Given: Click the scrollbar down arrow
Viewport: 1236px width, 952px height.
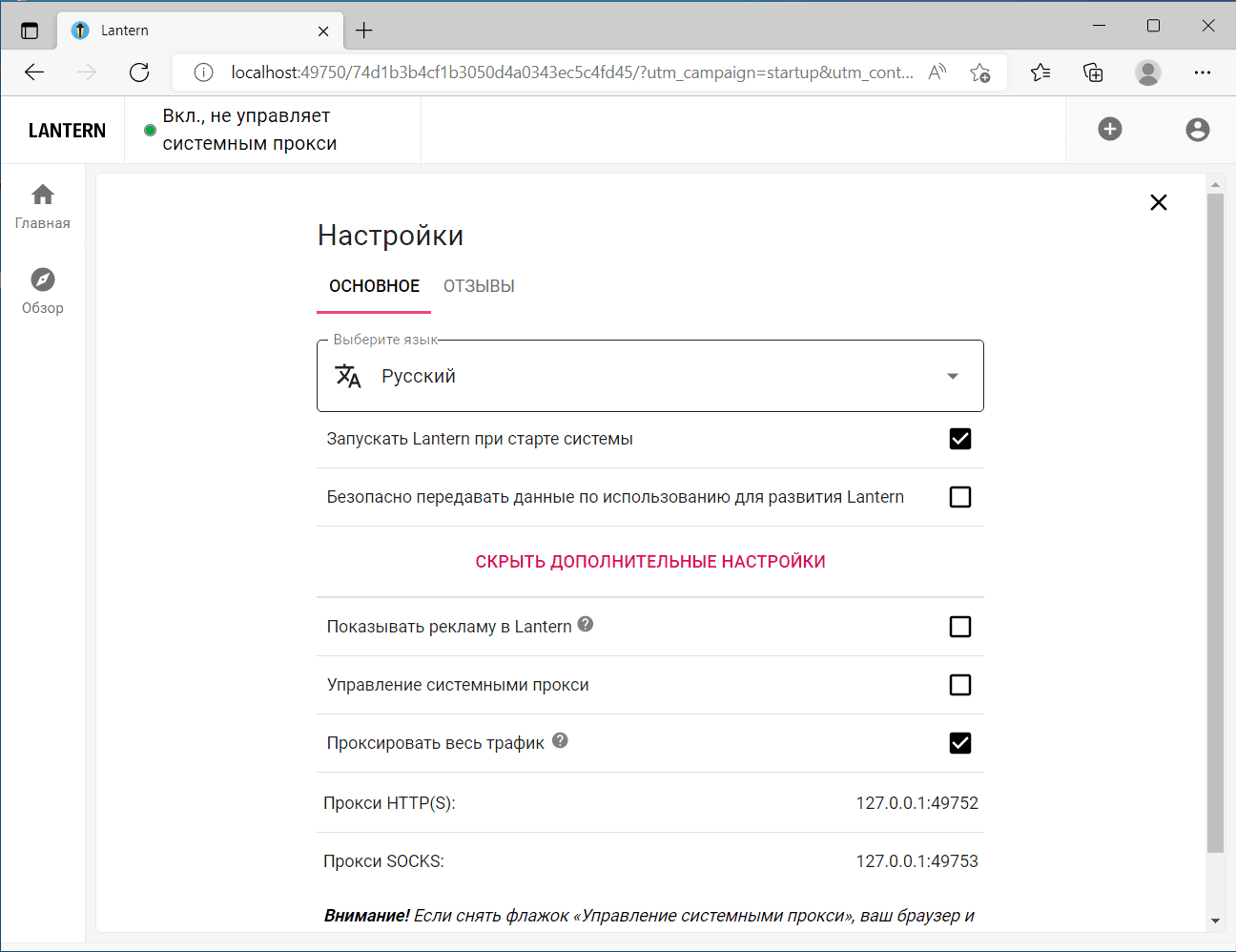Looking at the screenshot, I should [x=1215, y=921].
